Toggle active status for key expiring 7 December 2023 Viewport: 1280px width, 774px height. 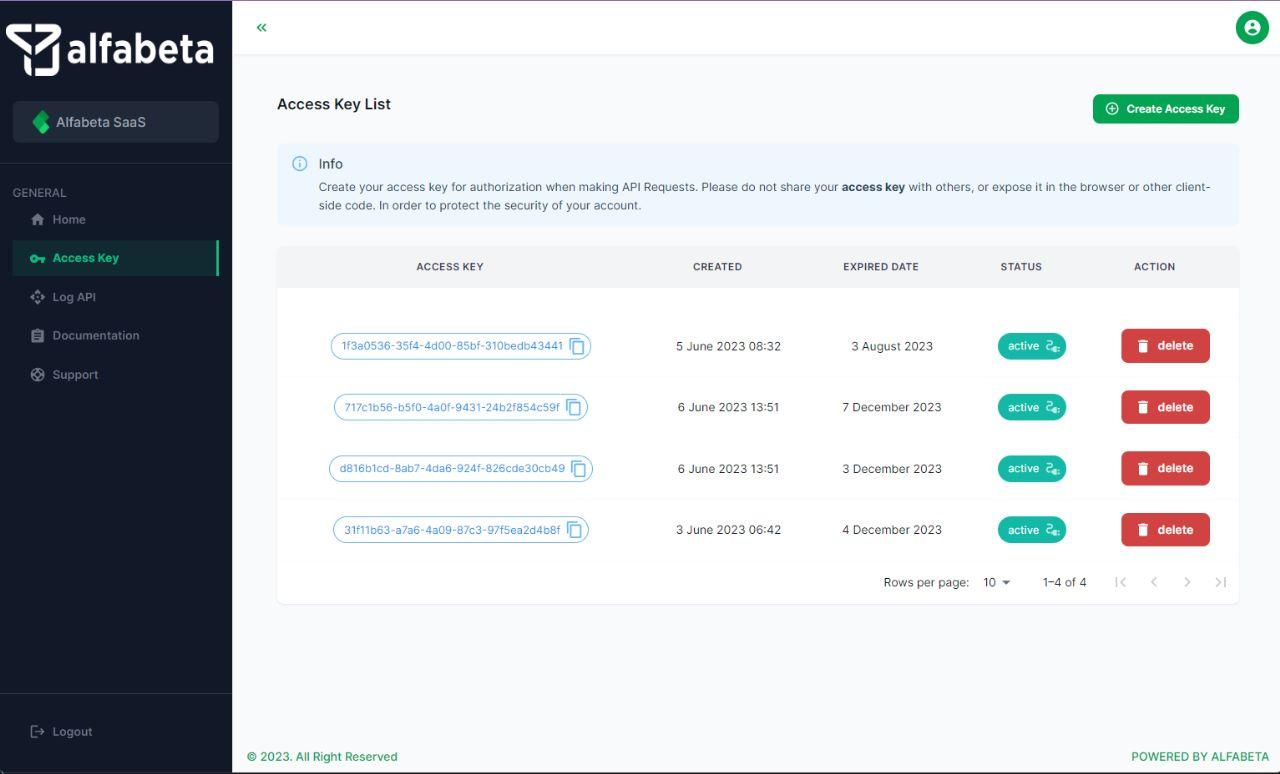(x=1031, y=407)
